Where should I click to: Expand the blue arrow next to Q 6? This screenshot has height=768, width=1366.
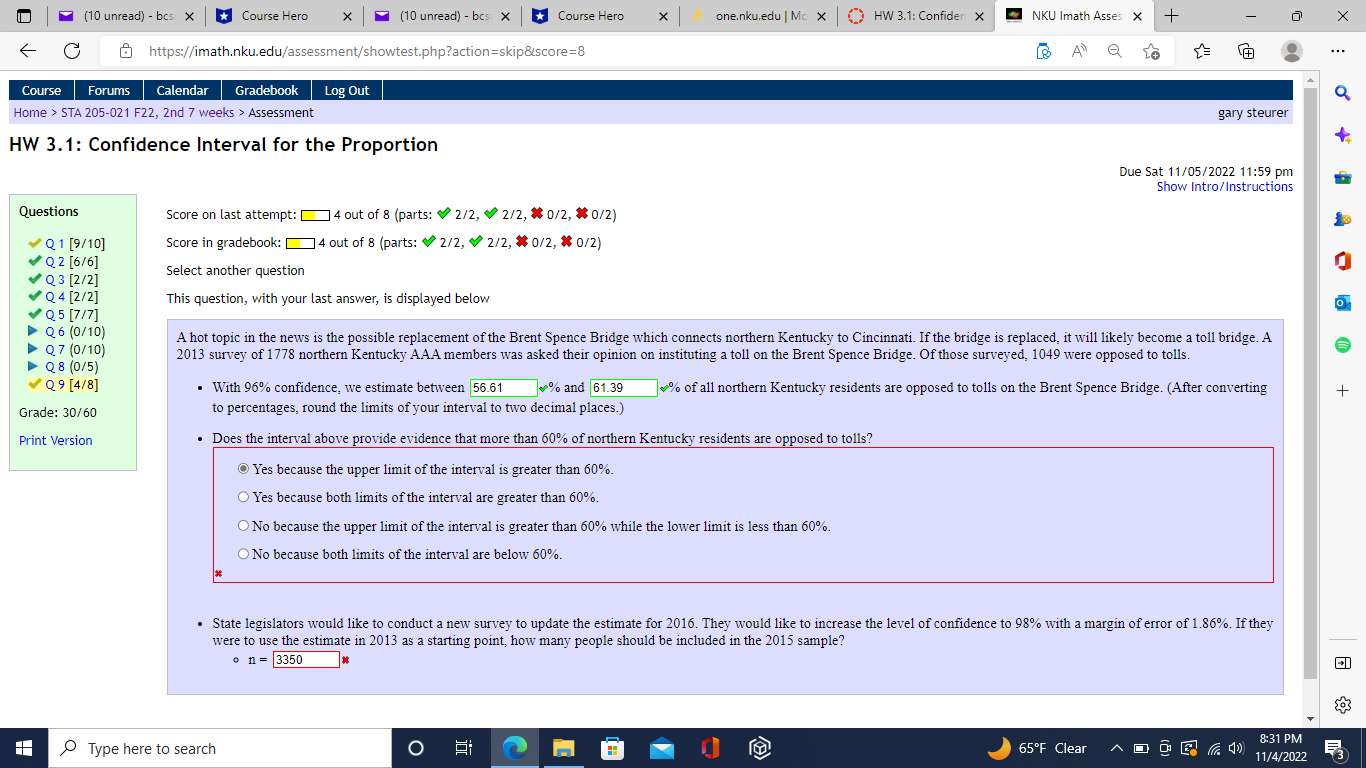click(34, 331)
